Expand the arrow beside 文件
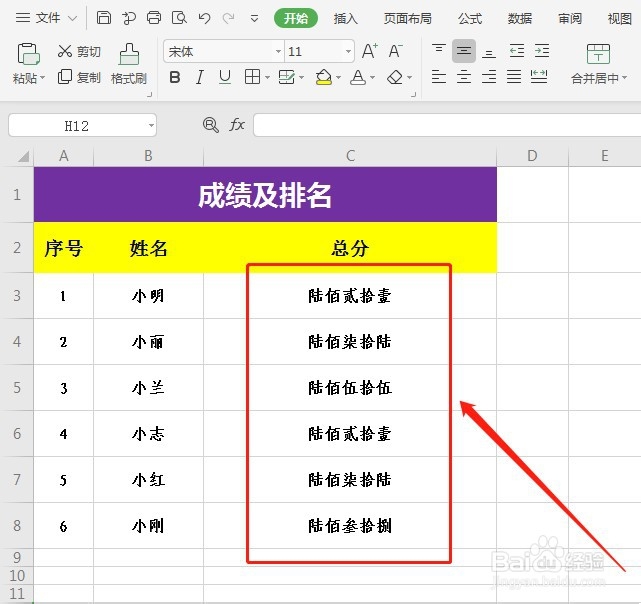Image resolution: width=641 pixels, height=604 pixels. 72,18
